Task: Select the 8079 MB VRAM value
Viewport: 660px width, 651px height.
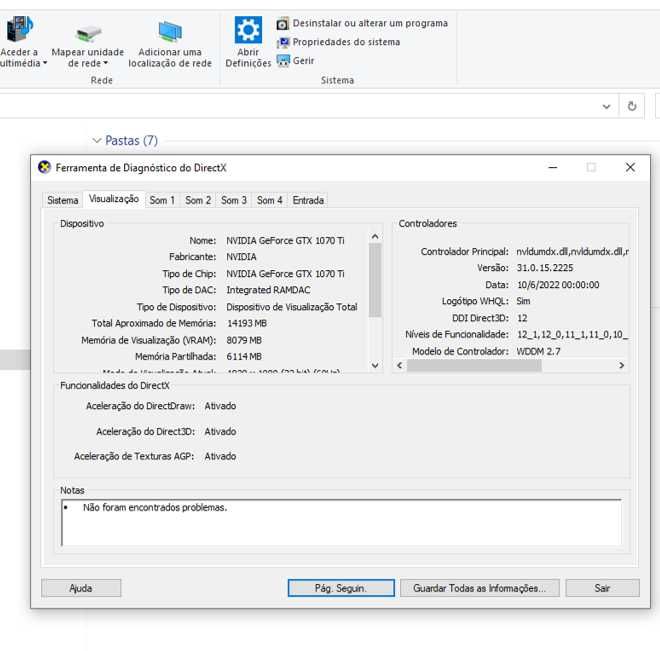Action: tap(244, 340)
